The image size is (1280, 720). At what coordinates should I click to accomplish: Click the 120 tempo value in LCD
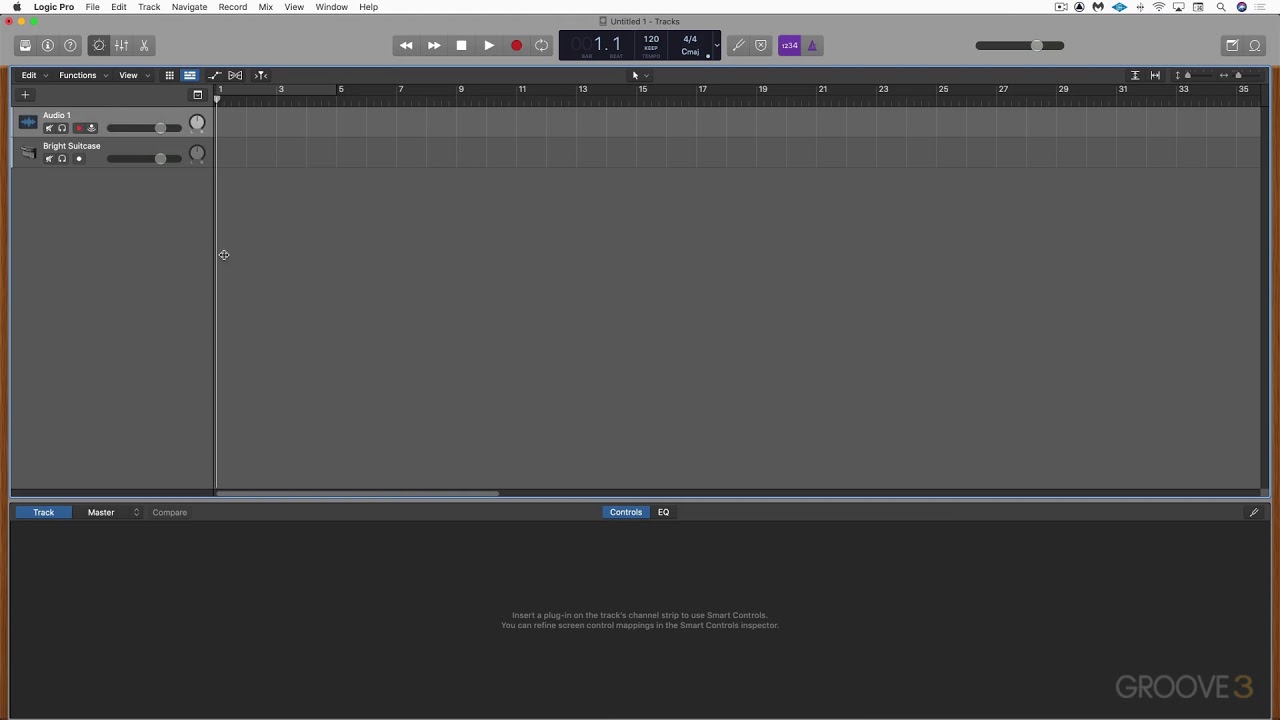tap(651, 39)
